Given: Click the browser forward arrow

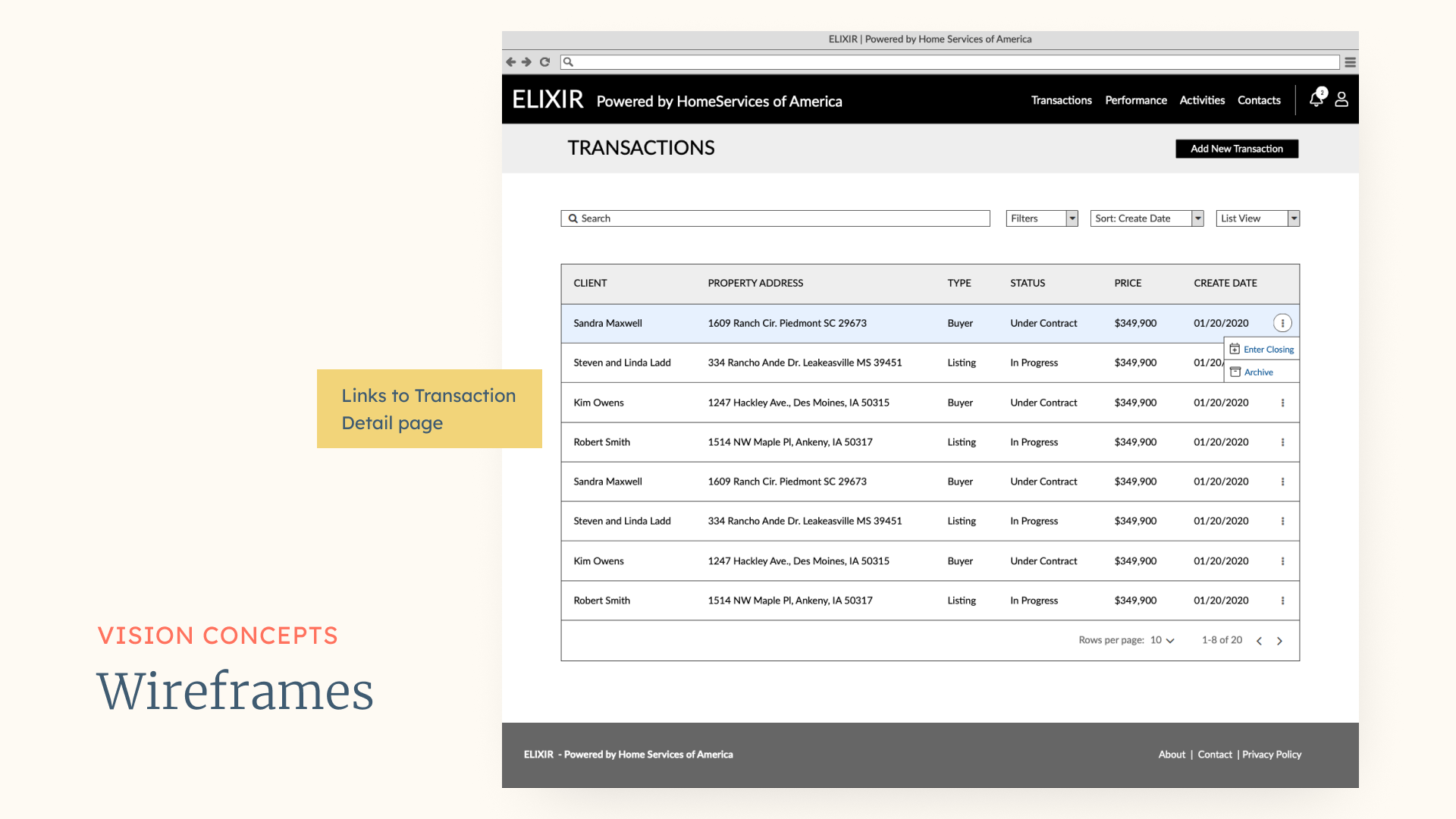Looking at the screenshot, I should (527, 62).
